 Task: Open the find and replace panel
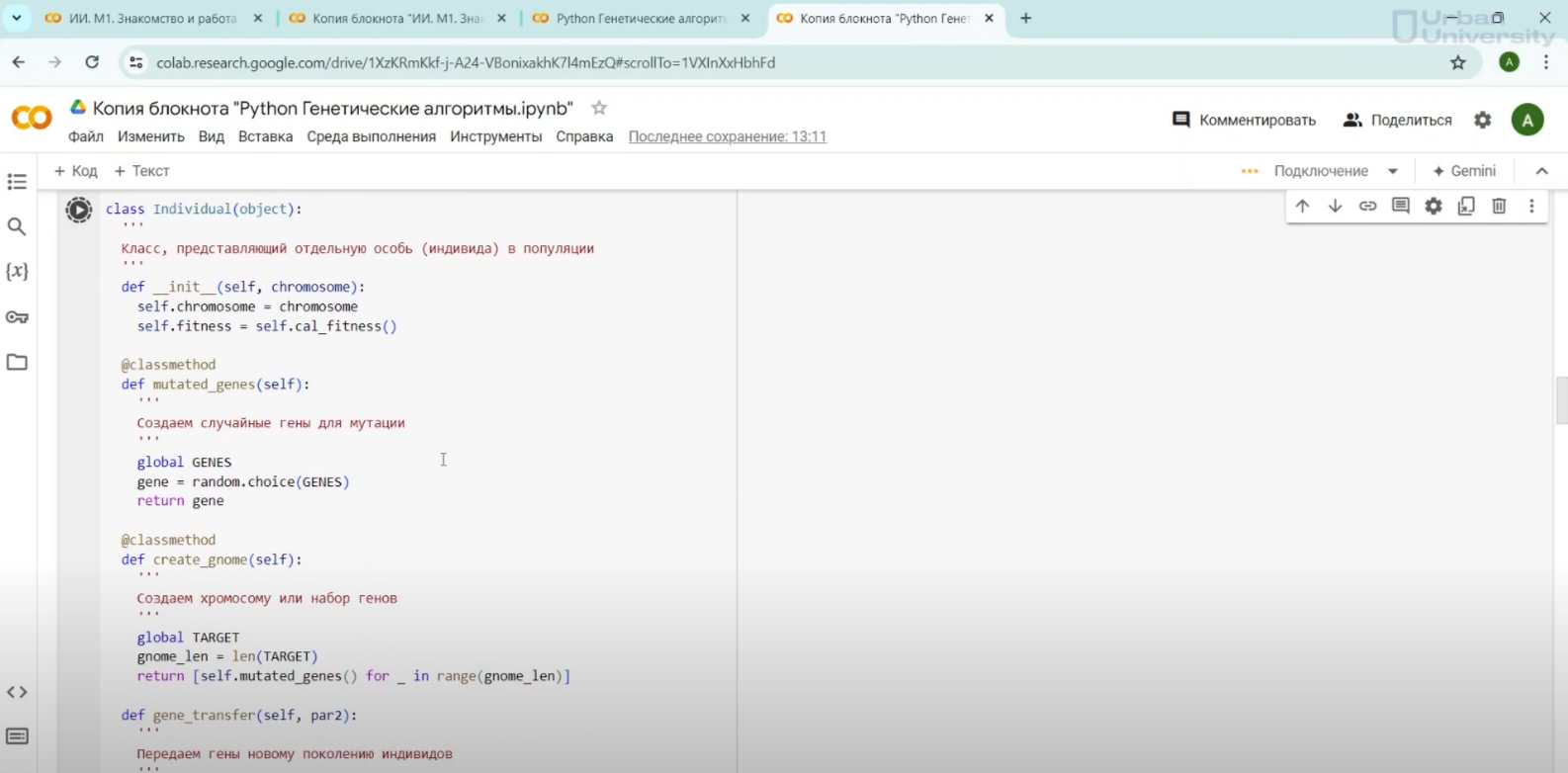click(x=17, y=226)
